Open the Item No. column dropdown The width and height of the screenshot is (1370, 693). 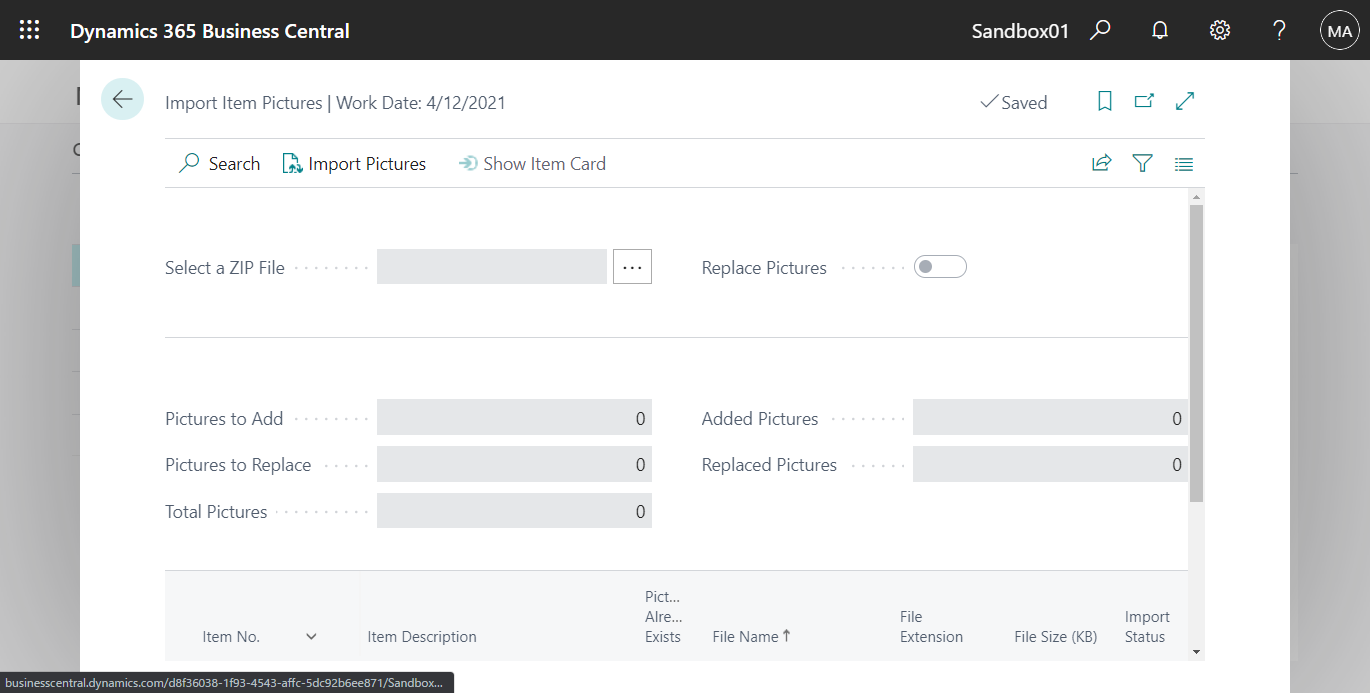tap(311, 636)
